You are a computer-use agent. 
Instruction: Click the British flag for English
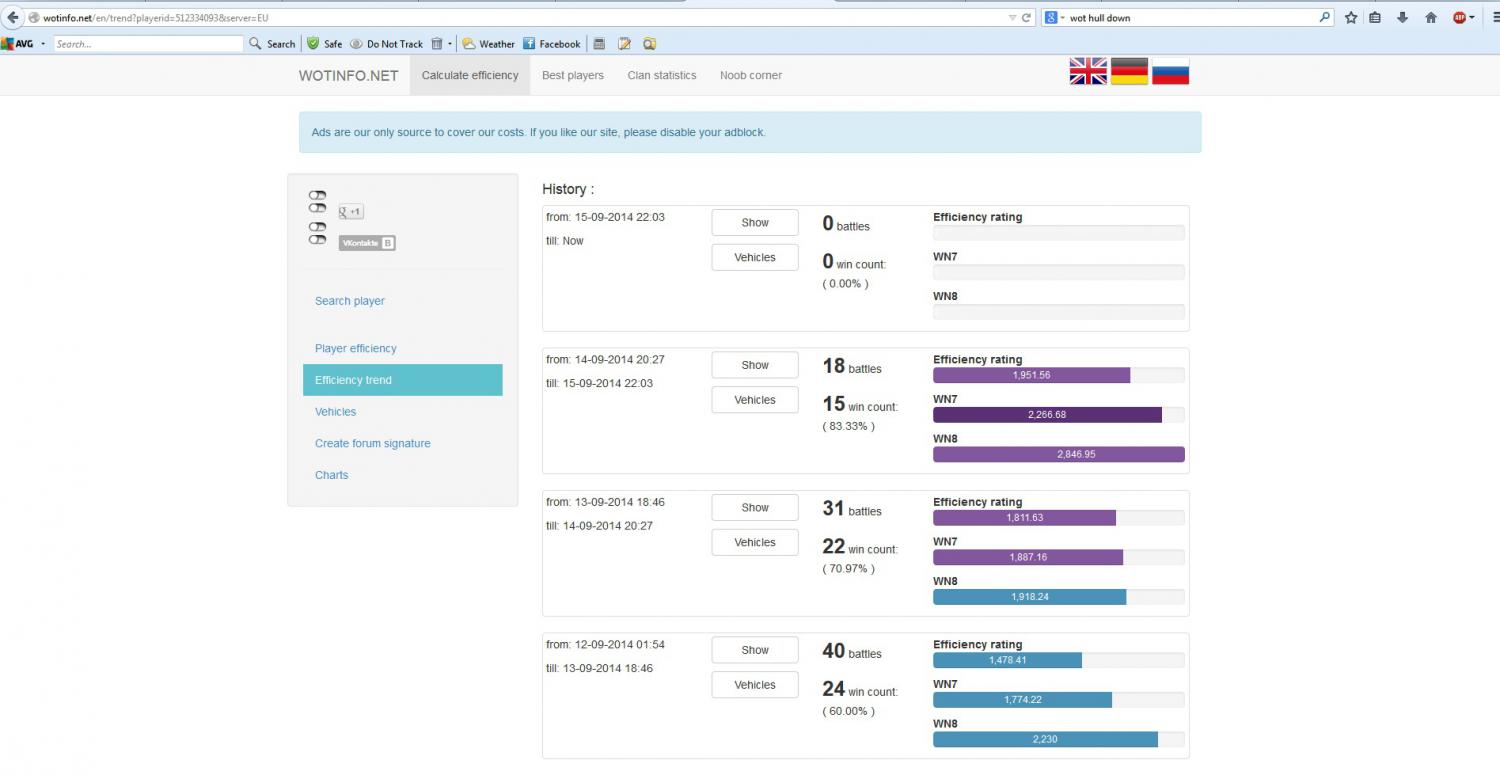coord(1088,71)
